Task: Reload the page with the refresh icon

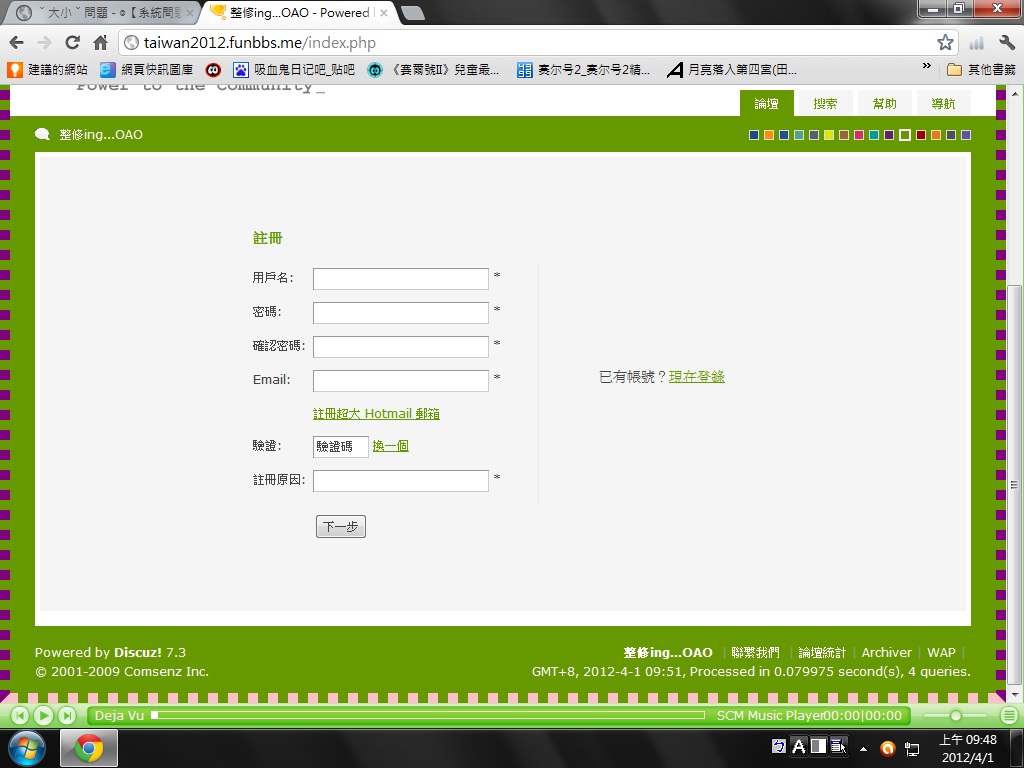Action: (72, 42)
